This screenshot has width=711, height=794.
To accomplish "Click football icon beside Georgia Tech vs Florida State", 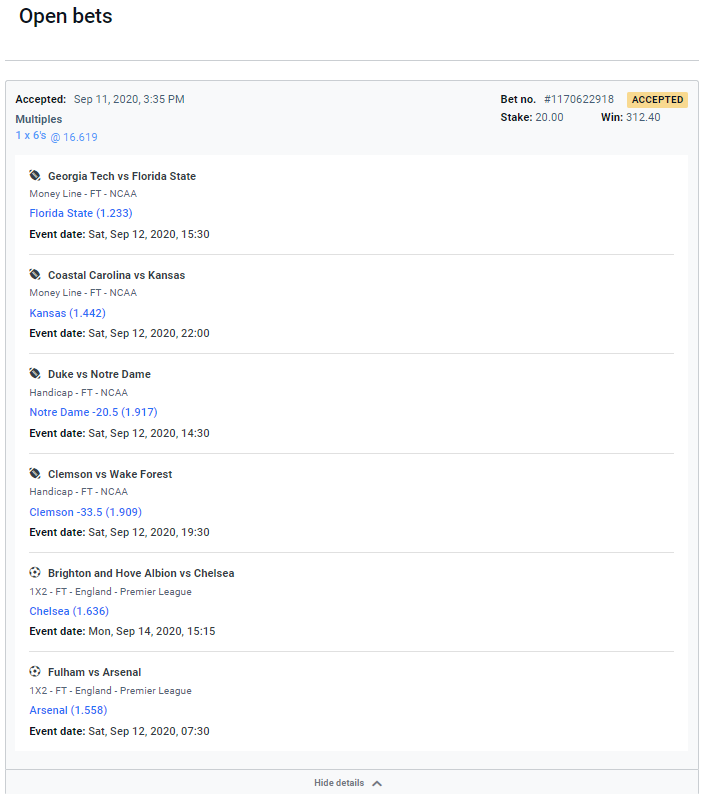I will (35, 176).
